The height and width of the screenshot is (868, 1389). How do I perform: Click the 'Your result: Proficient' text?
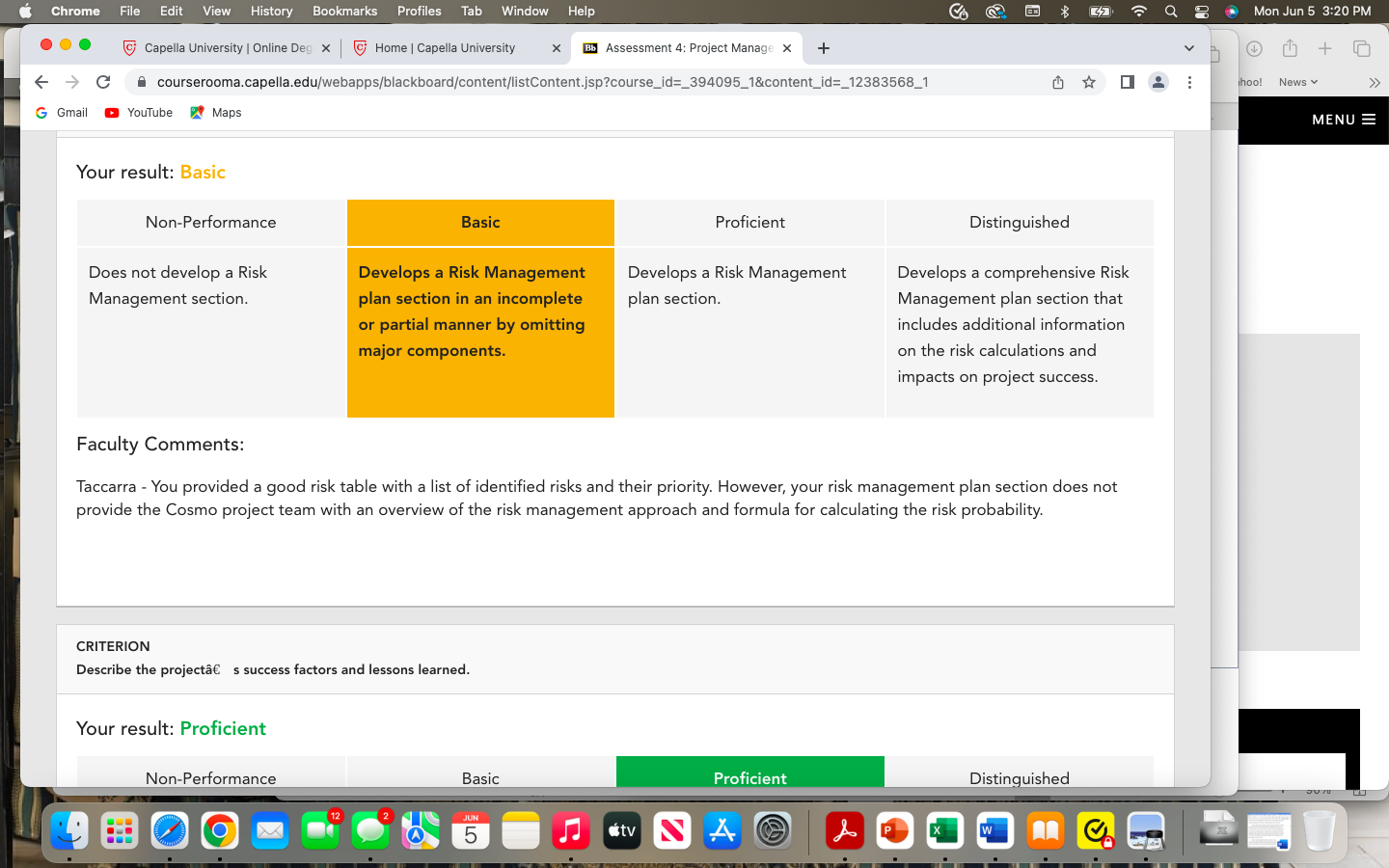171,728
